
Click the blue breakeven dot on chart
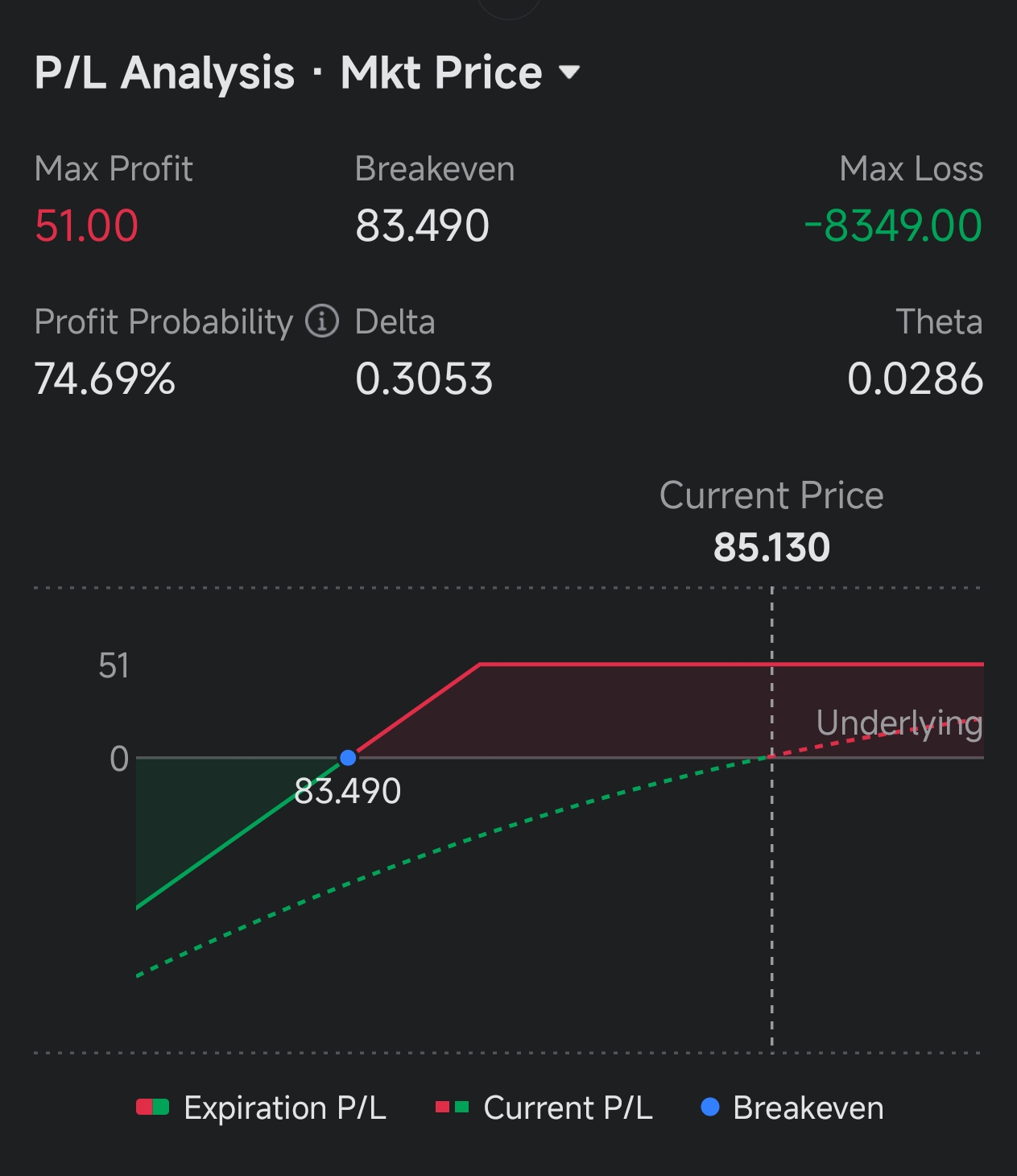348,758
